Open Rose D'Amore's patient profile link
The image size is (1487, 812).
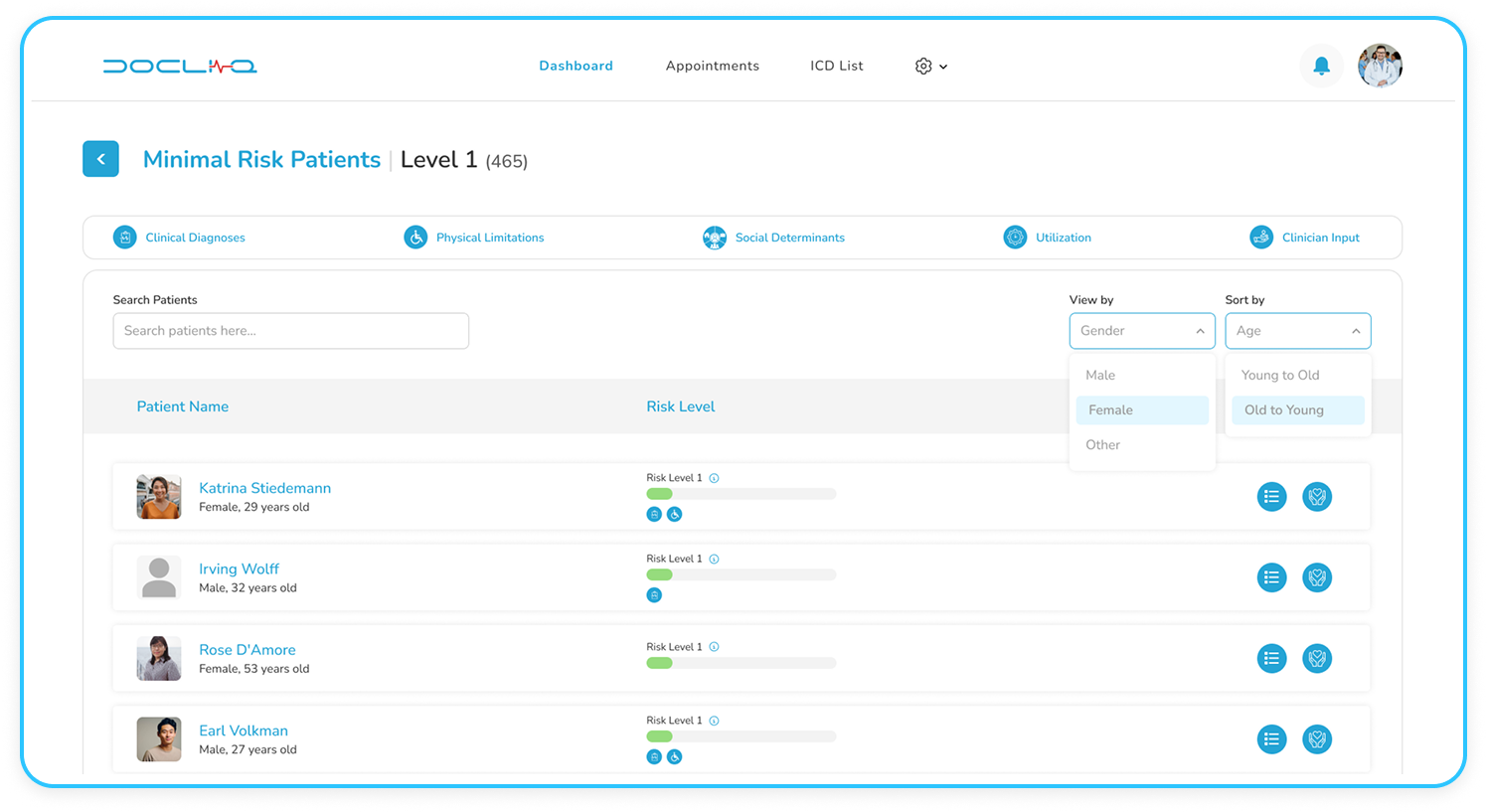tap(247, 649)
